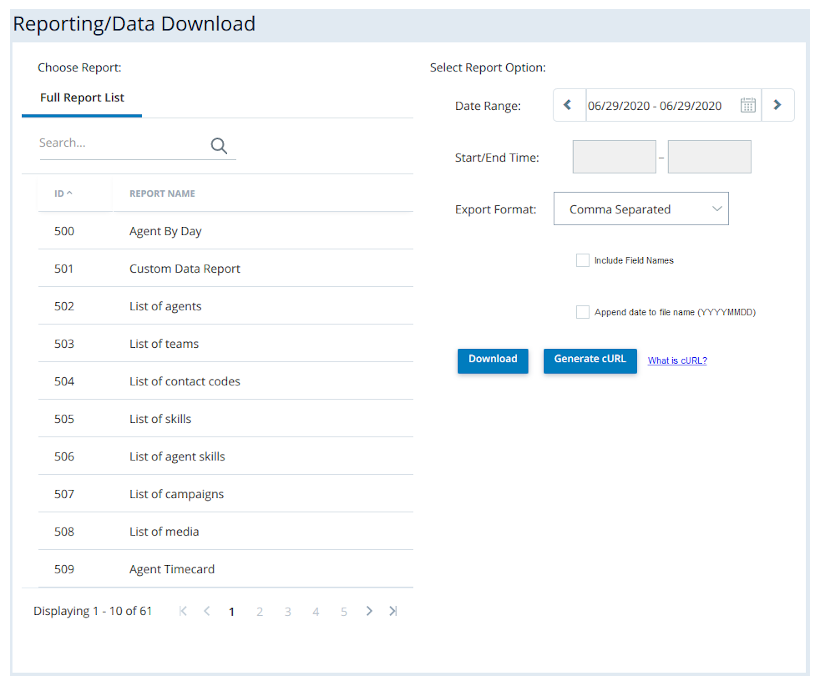The width and height of the screenshot is (815, 680).
Task: Click the start time input box
Action: [x=614, y=156]
